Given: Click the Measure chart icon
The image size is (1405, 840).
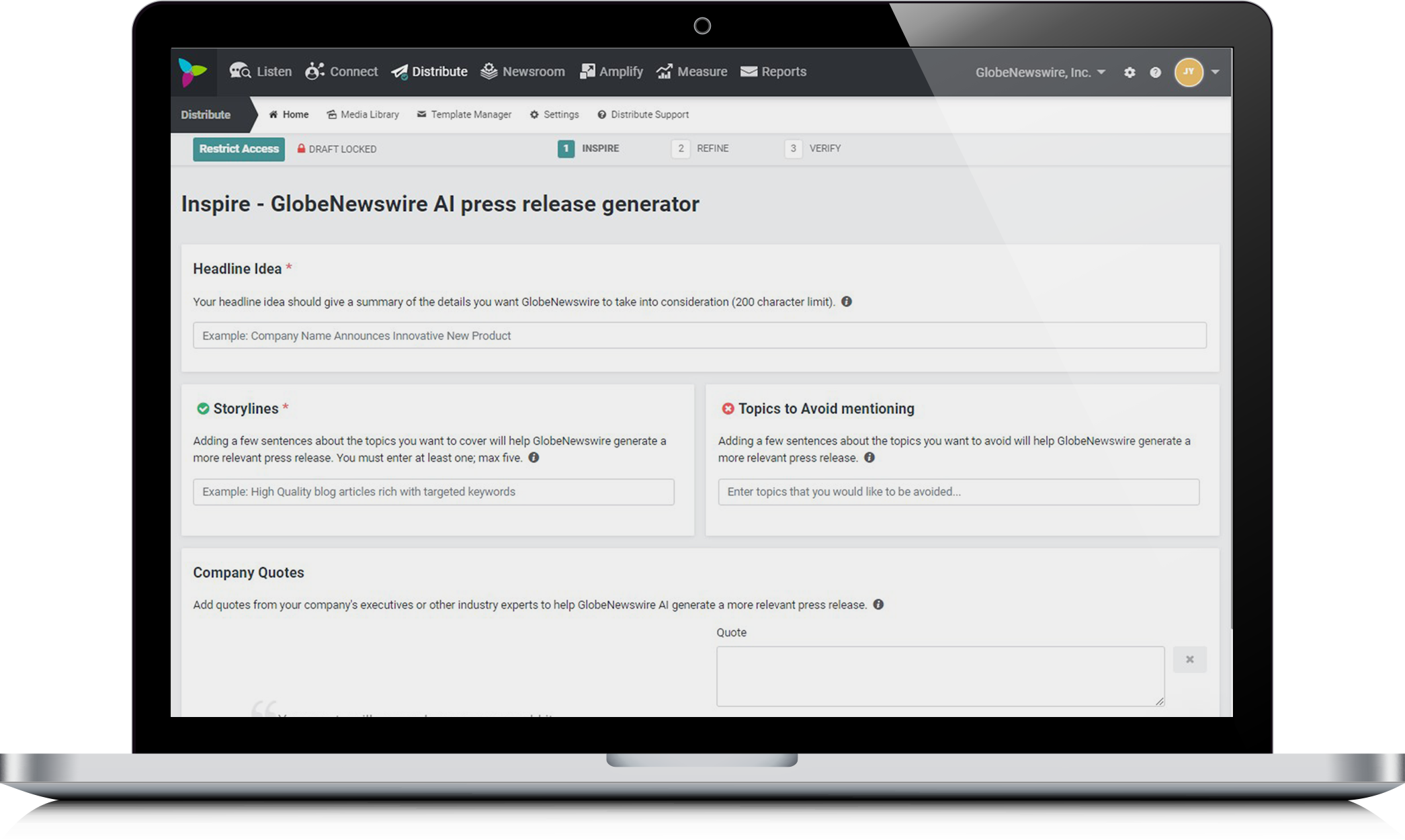Looking at the screenshot, I should (x=665, y=71).
